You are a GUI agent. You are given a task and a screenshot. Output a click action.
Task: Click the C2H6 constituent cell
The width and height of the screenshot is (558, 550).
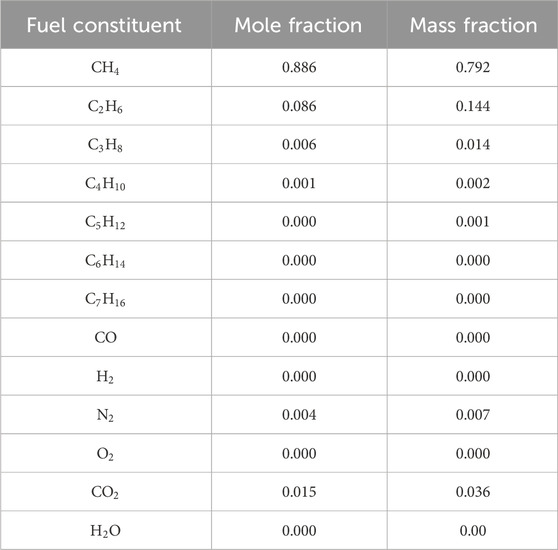click(x=105, y=106)
